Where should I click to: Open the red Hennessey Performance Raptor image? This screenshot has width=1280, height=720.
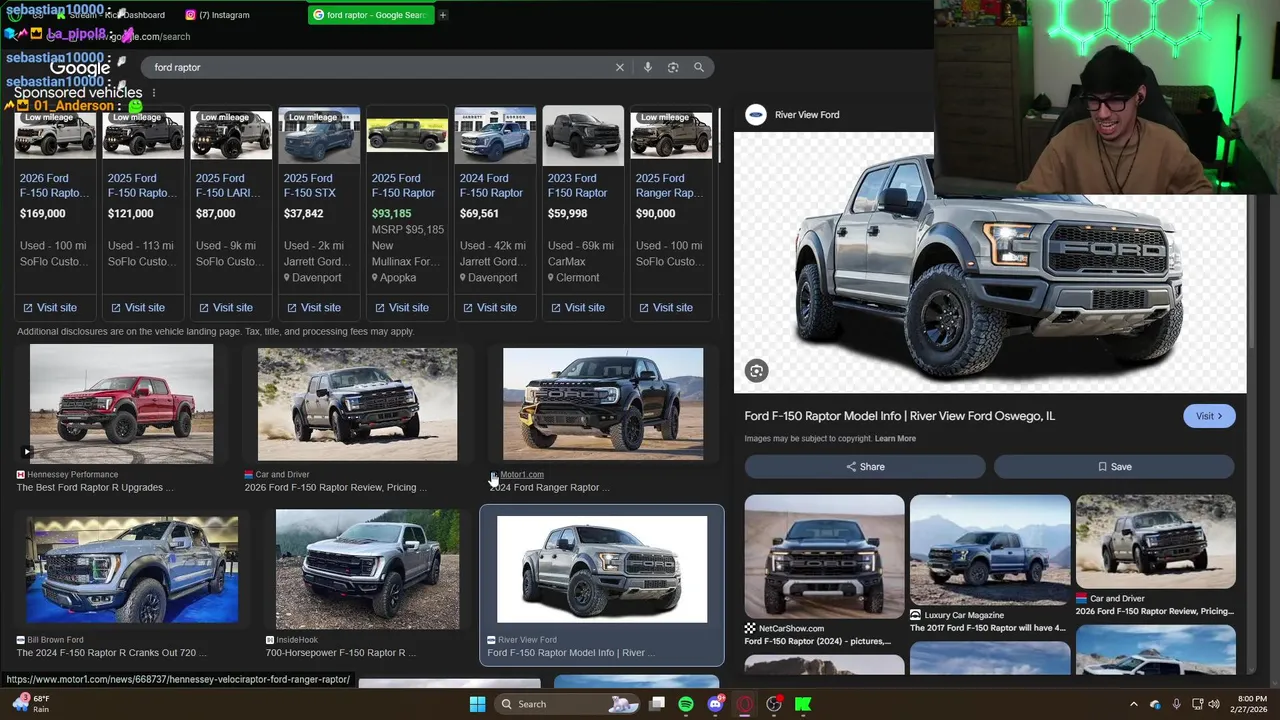[x=121, y=404]
